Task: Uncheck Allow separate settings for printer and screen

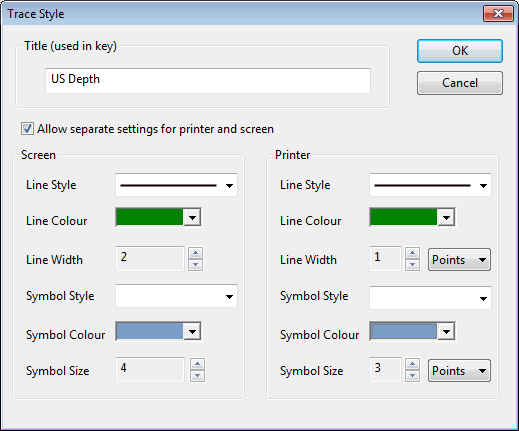Action: coord(27,129)
